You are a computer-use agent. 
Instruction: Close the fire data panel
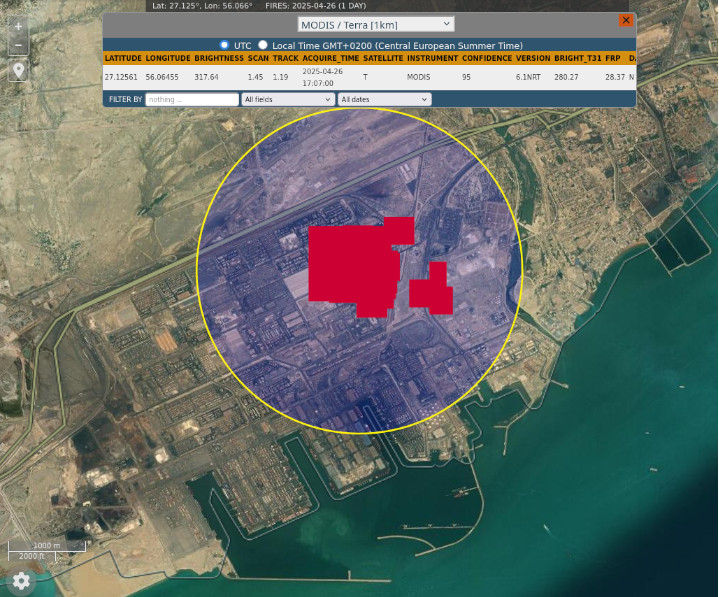(x=626, y=20)
